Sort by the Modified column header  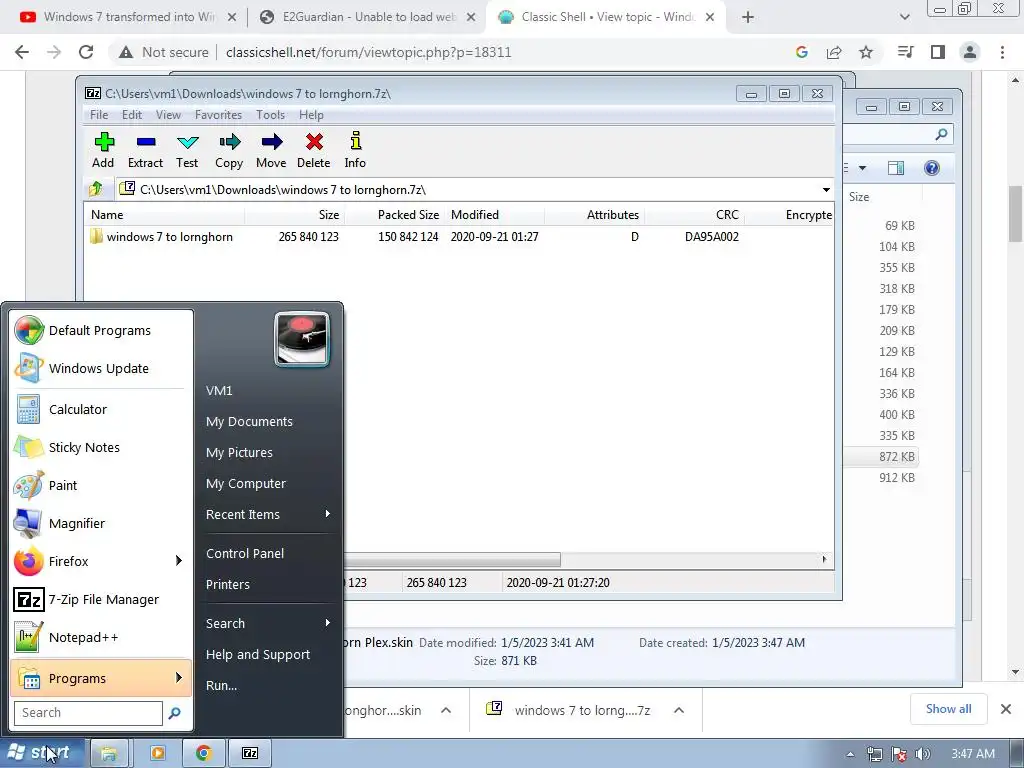494,215
